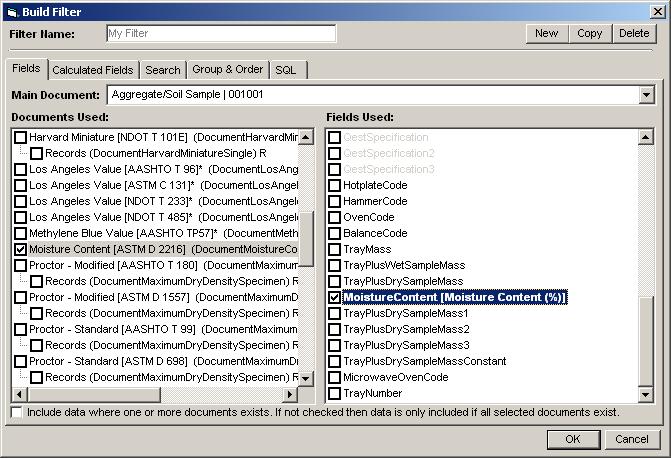The height and width of the screenshot is (458, 671).
Task: Uncheck the MoistureContent field checkbox
Action: coord(335,297)
